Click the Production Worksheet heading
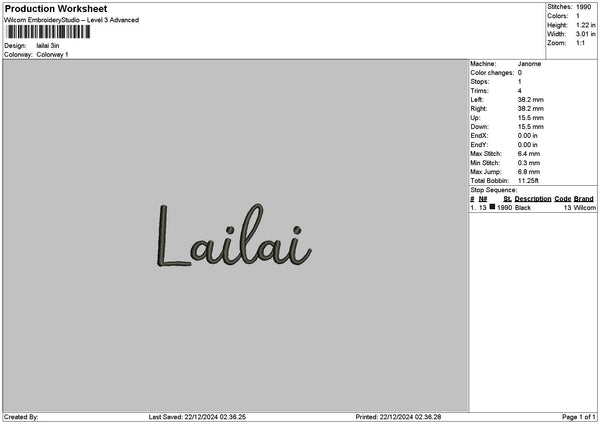Screen dimensions: 600x424 (56, 8)
